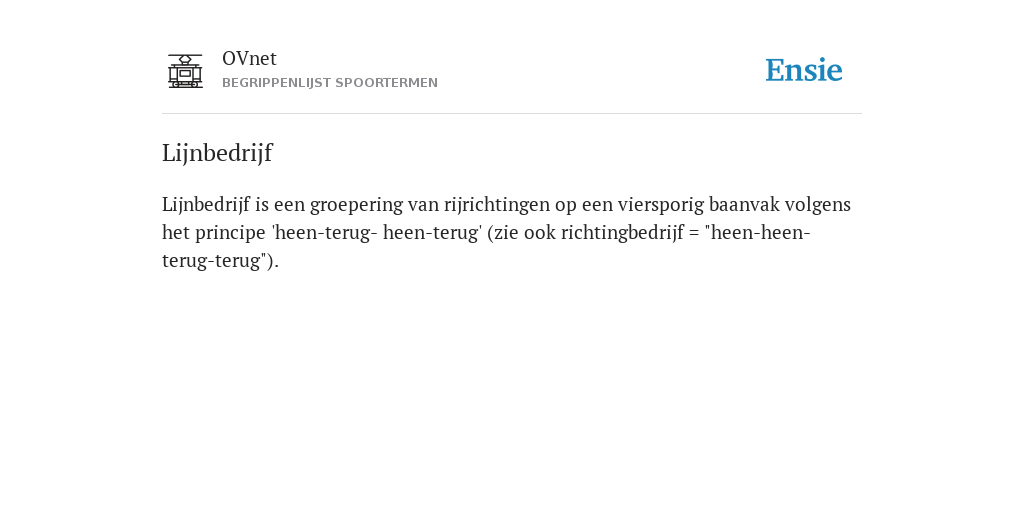1024x512 pixels.
Task: Open the OVnet source title
Action: pyautogui.click(x=249, y=59)
